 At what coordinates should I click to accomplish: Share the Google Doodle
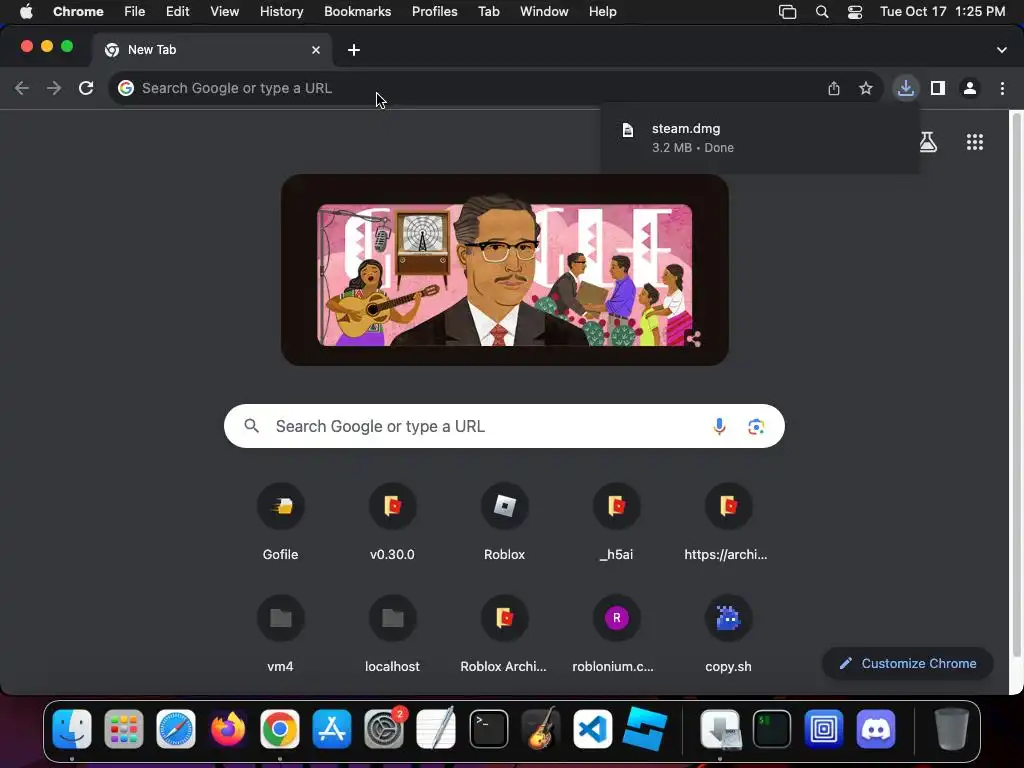(x=694, y=338)
